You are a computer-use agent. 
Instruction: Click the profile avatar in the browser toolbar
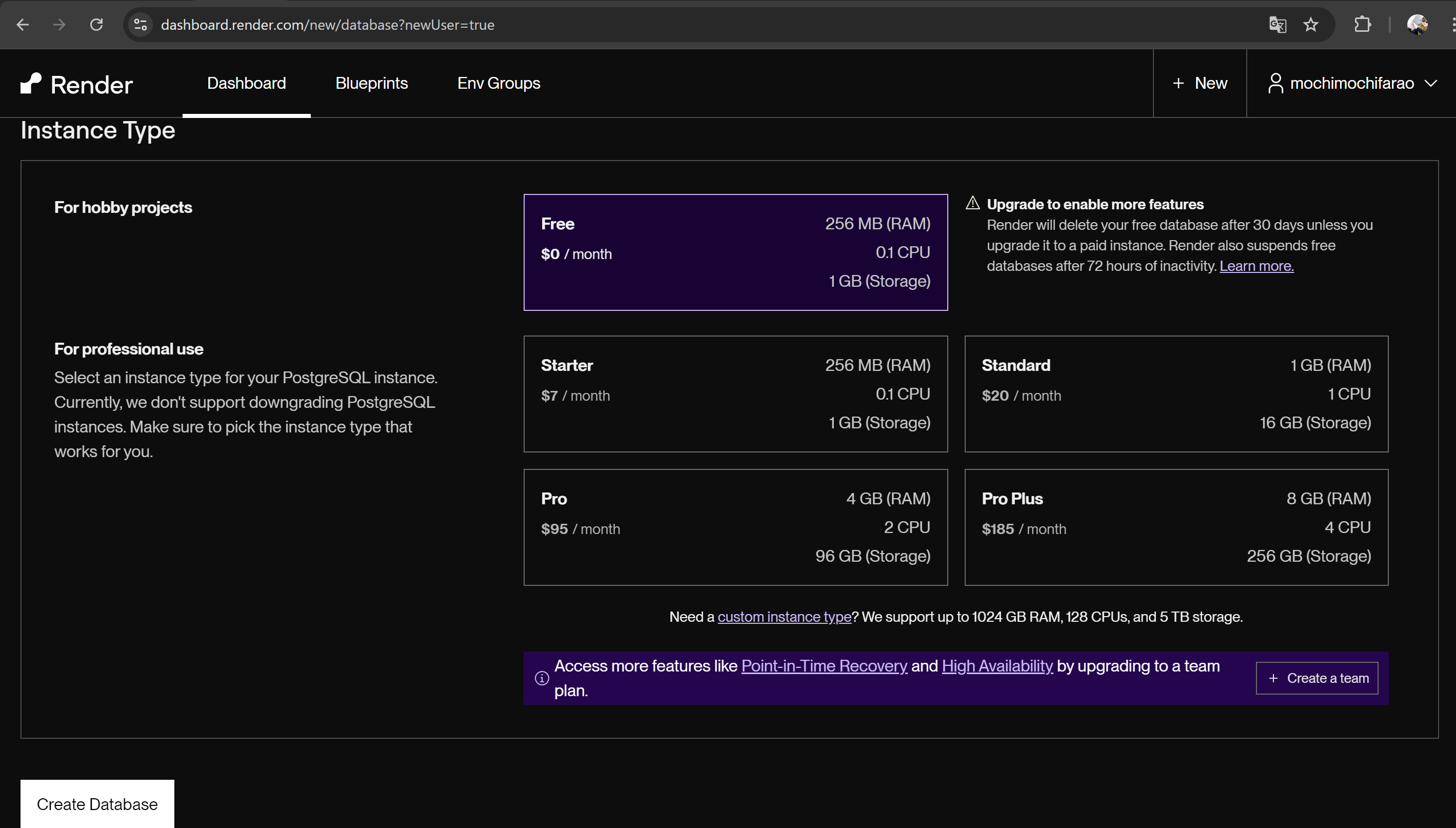[x=1418, y=25]
